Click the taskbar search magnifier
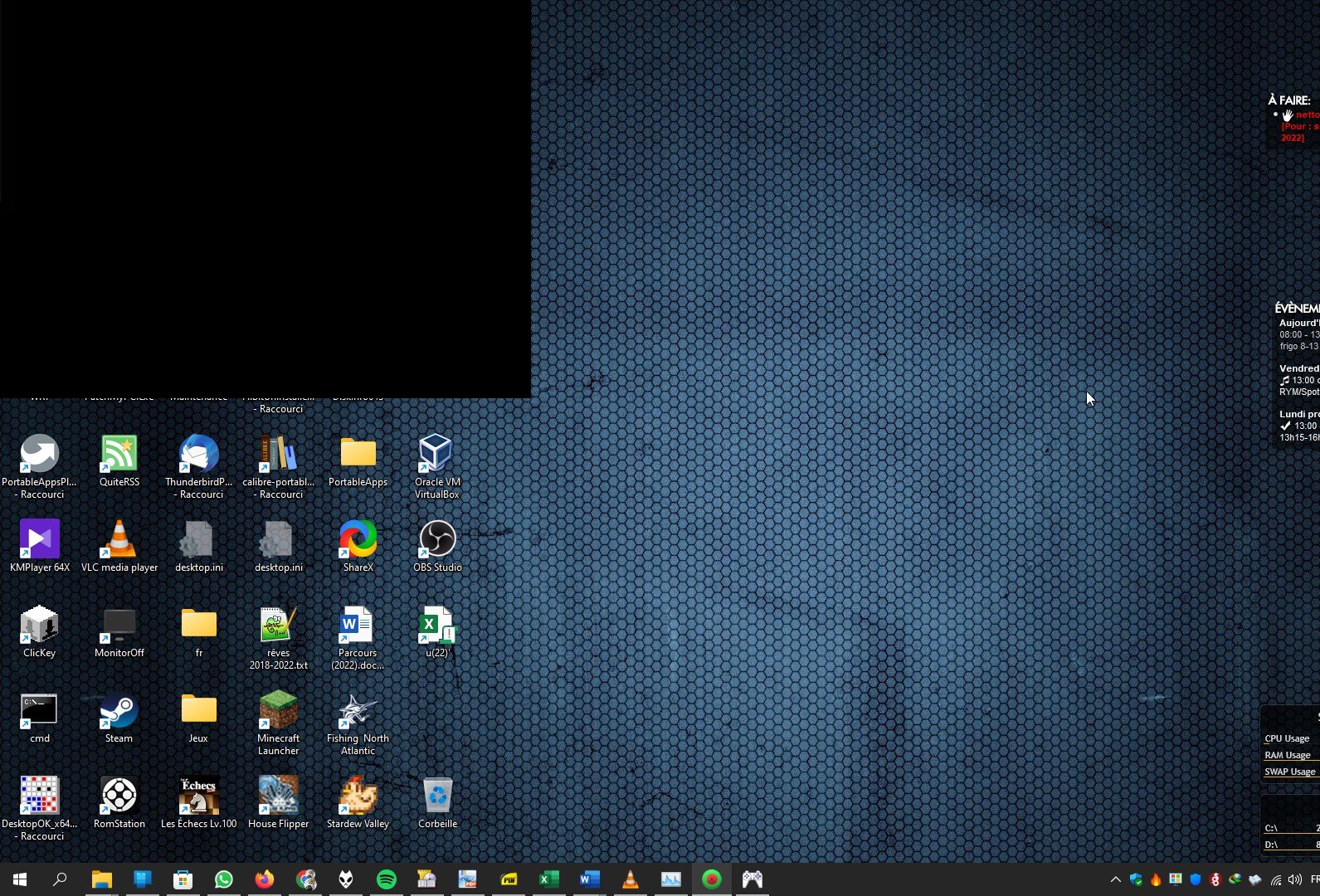 (60, 879)
